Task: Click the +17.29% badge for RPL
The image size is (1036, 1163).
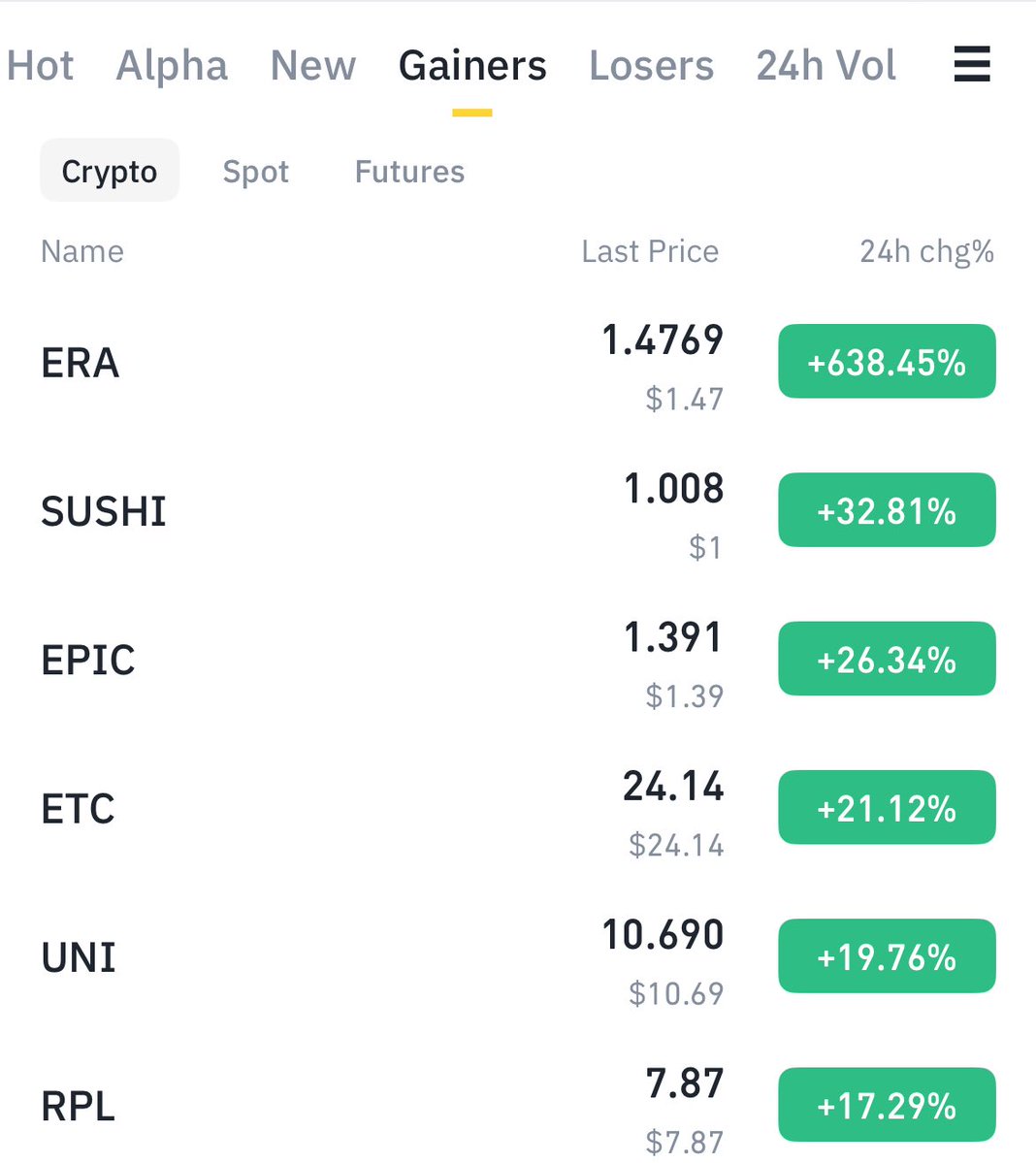Action: [x=887, y=1105]
